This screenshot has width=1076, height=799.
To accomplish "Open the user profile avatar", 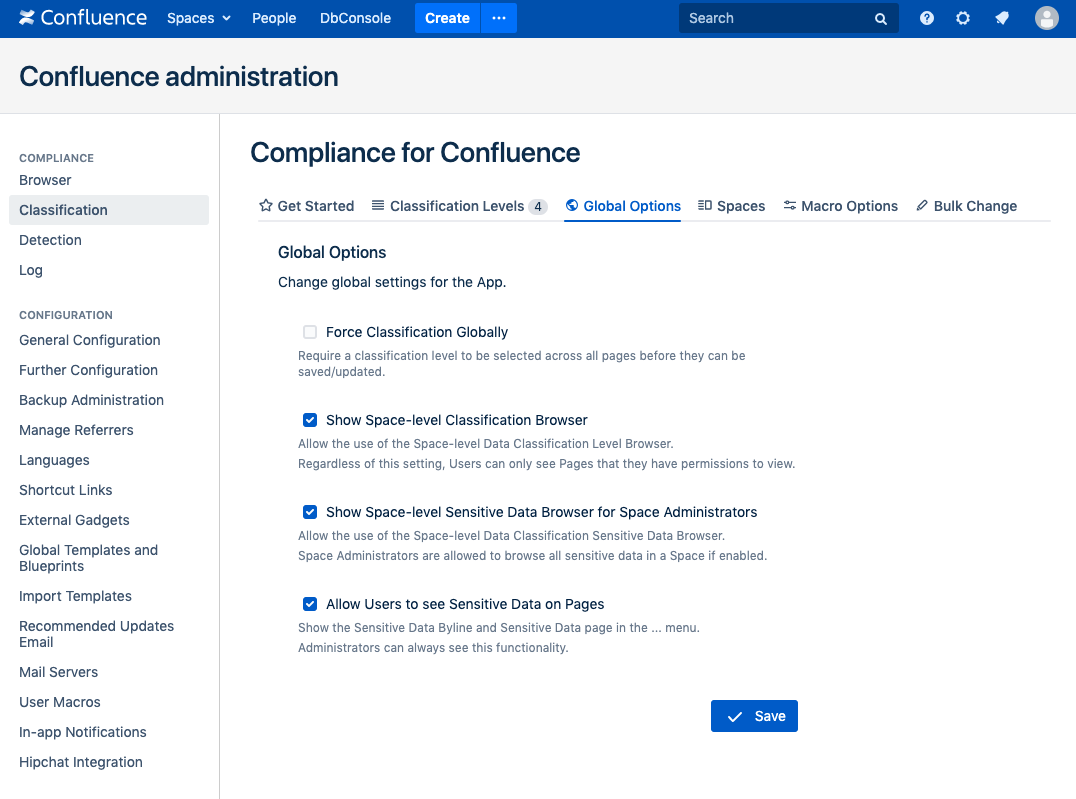I will pos(1046,18).
